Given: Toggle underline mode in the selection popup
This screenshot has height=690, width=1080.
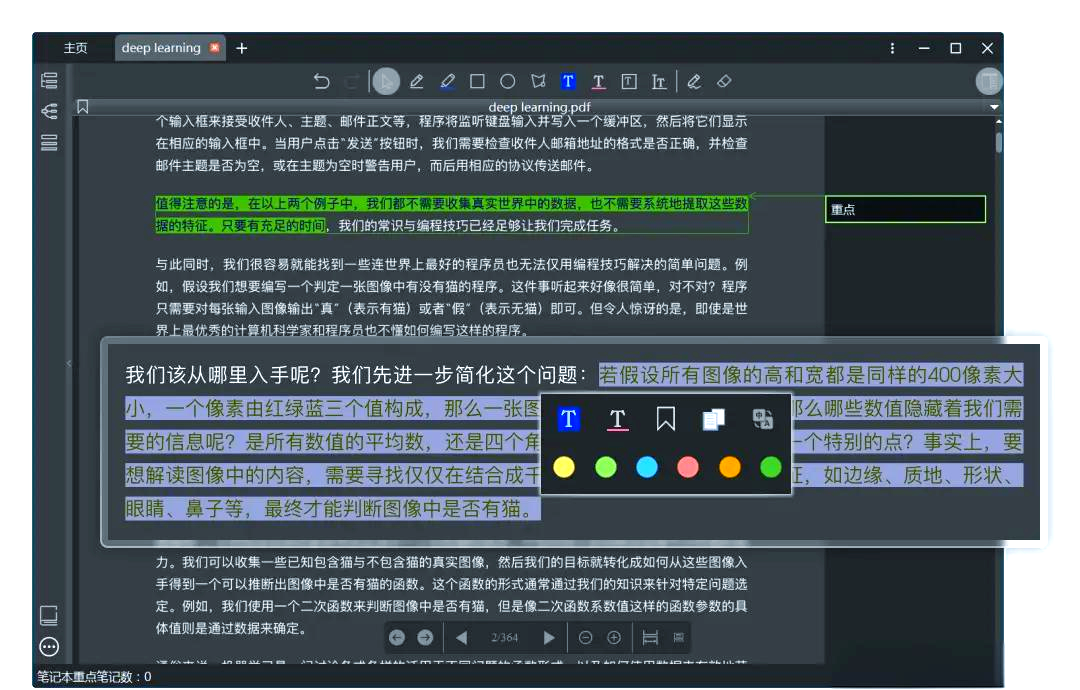Looking at the screenshot, I should [617, 420].
